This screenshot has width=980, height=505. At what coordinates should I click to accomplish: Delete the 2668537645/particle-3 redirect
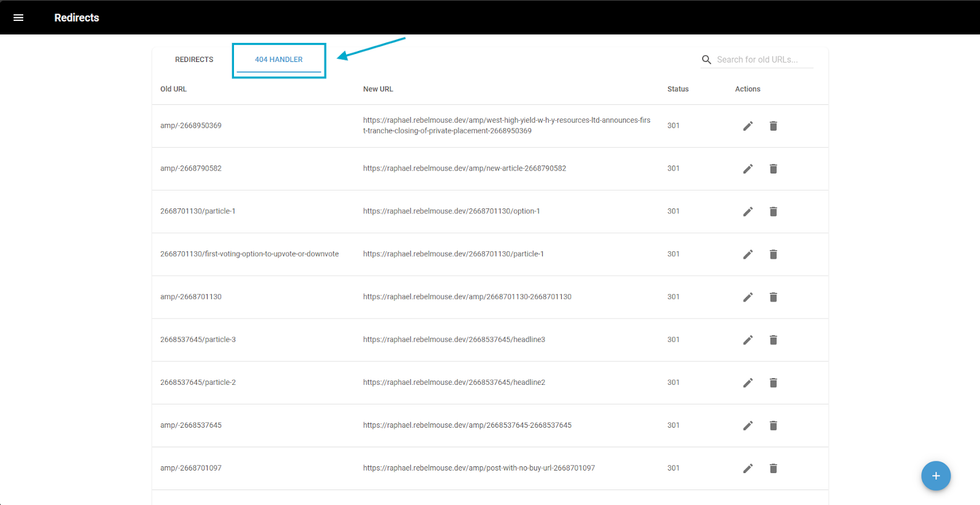click(x=773, y=340)
